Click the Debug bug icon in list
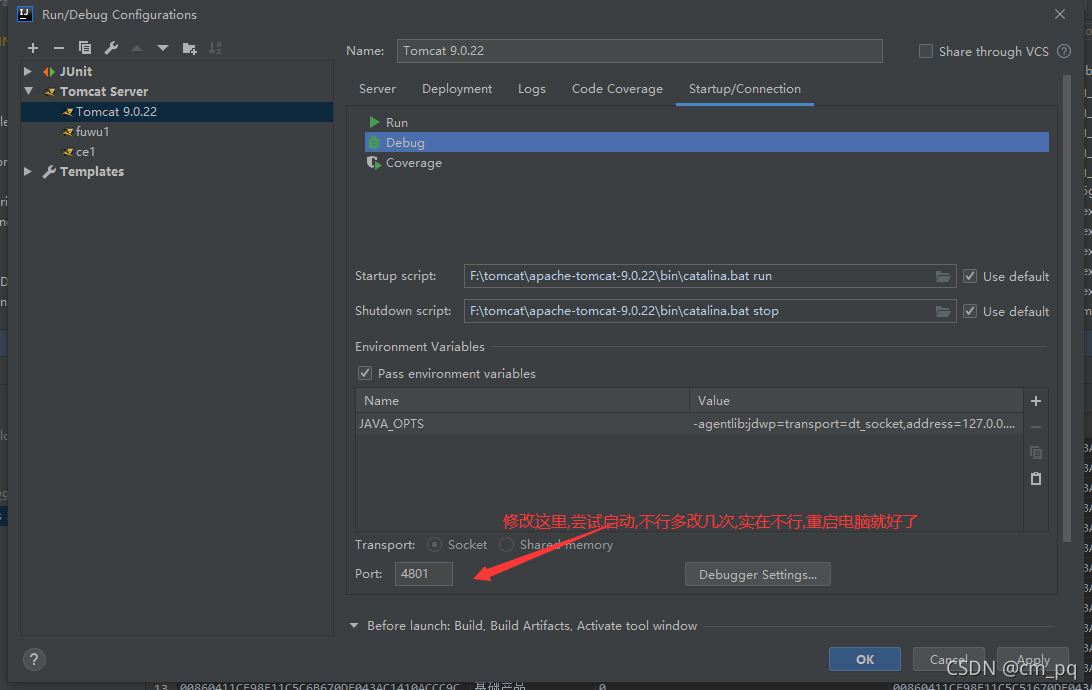The width and height of the screenshot is (1092, 690). [x=374, y=143]
